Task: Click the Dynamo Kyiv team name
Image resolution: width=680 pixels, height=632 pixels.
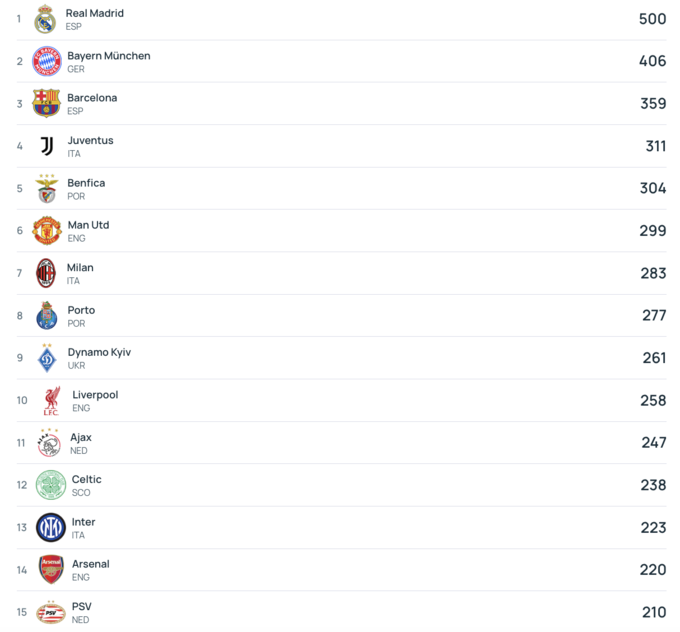Action: 99,352
